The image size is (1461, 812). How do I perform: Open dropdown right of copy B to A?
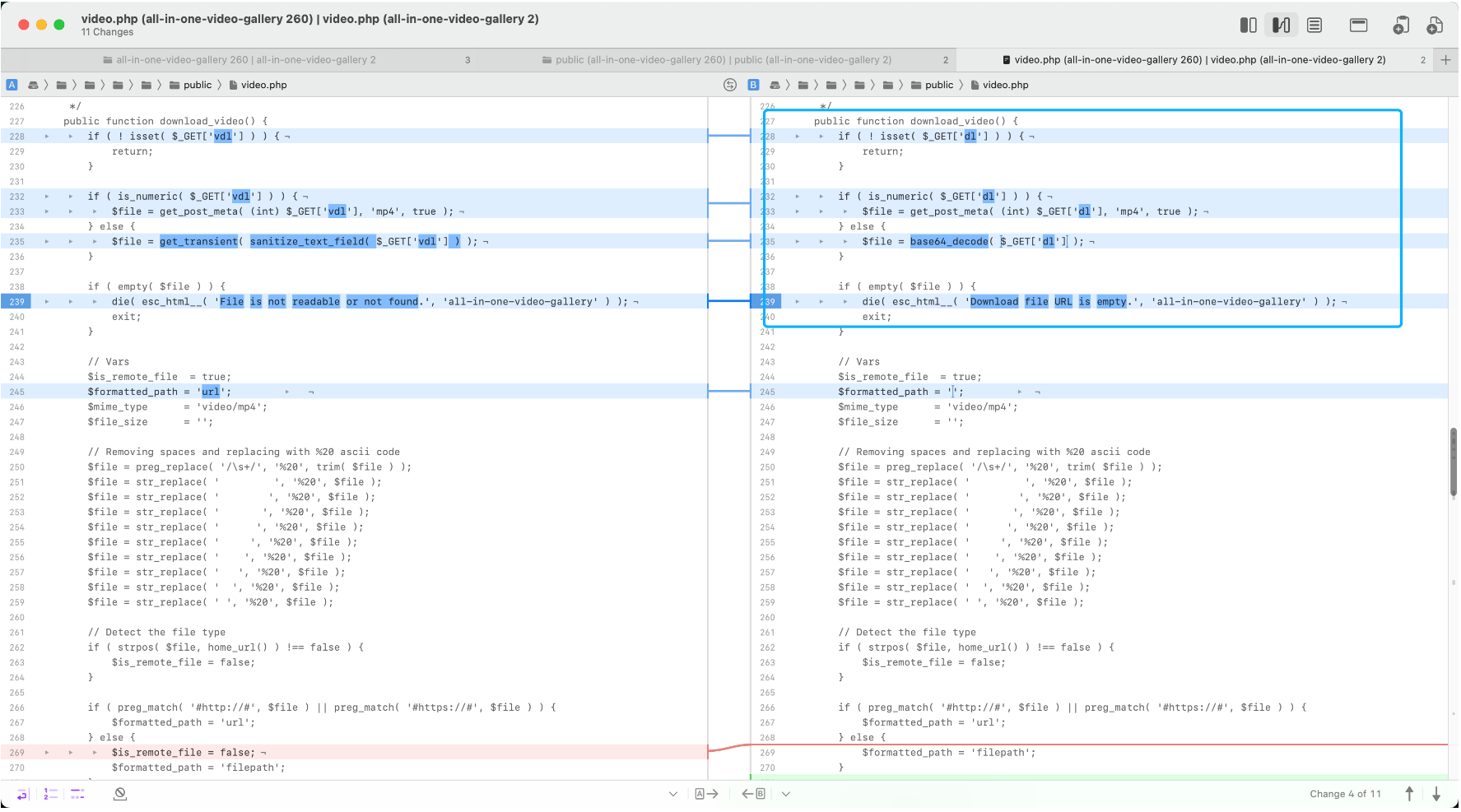[x=786, y=794]
